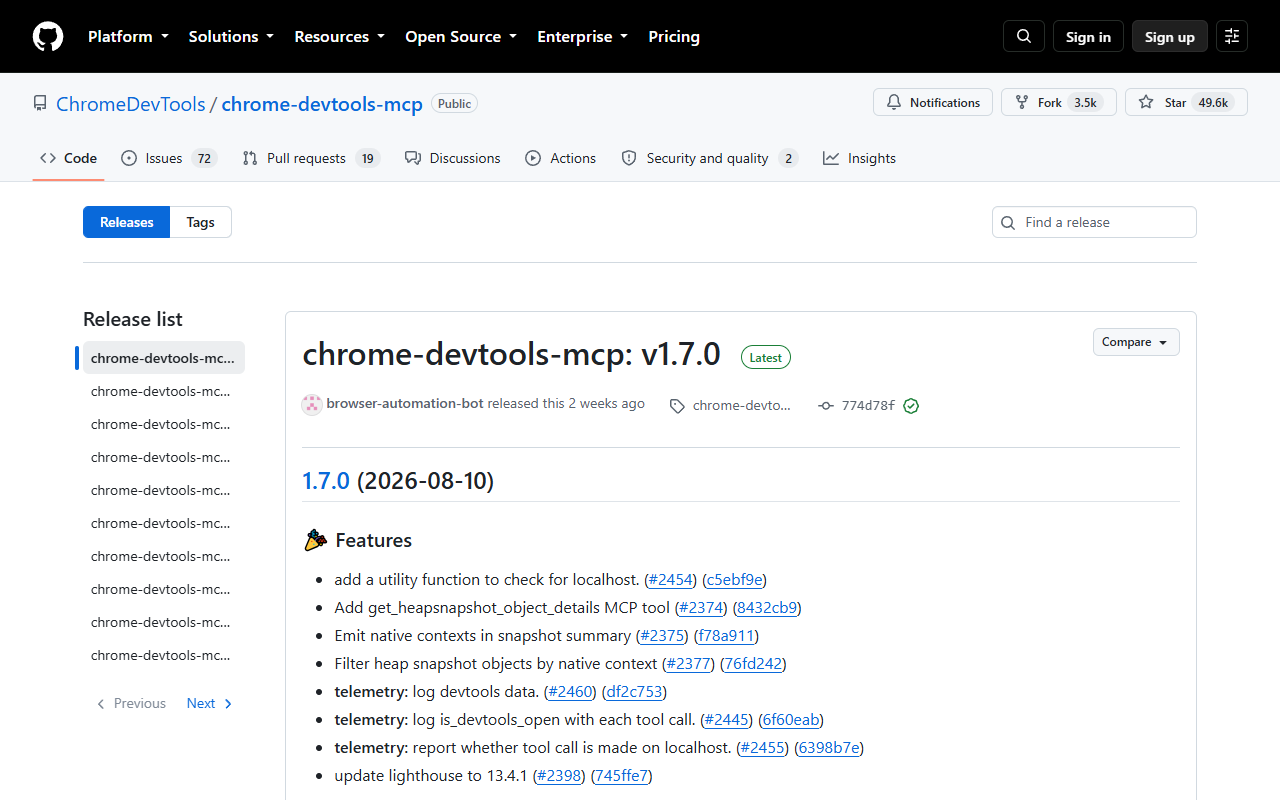Select the Code tab
The image size is (1280, 800).
pyautogui.click(x=68, y=158)
